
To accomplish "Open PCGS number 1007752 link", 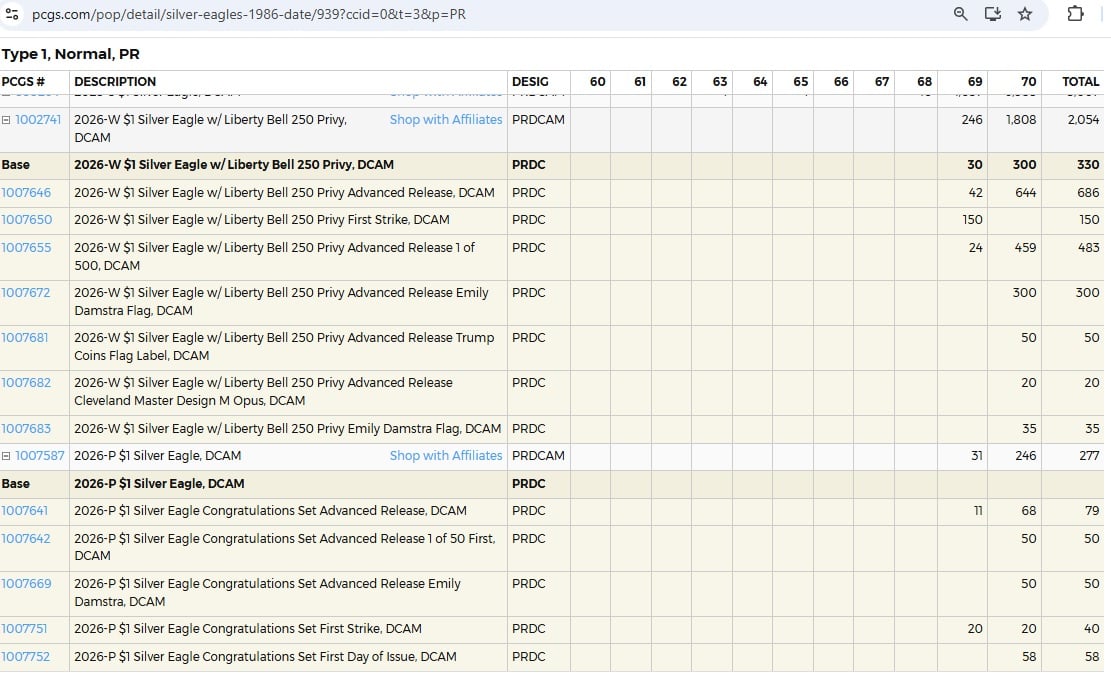I will tap(26, 657).
